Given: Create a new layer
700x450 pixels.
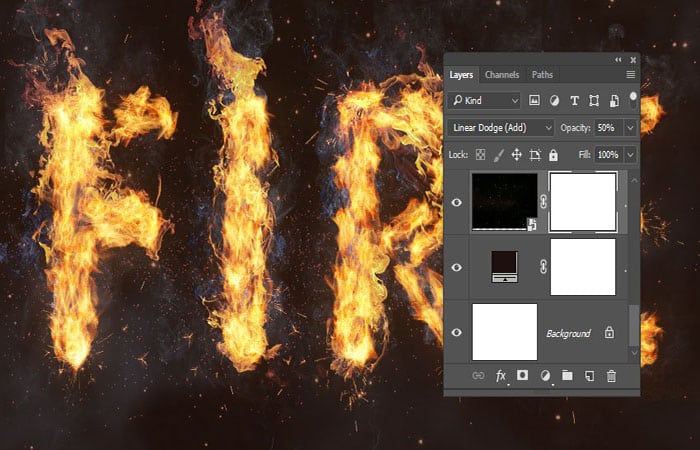Looking at the screenshot, I should [x=589, y=376].
